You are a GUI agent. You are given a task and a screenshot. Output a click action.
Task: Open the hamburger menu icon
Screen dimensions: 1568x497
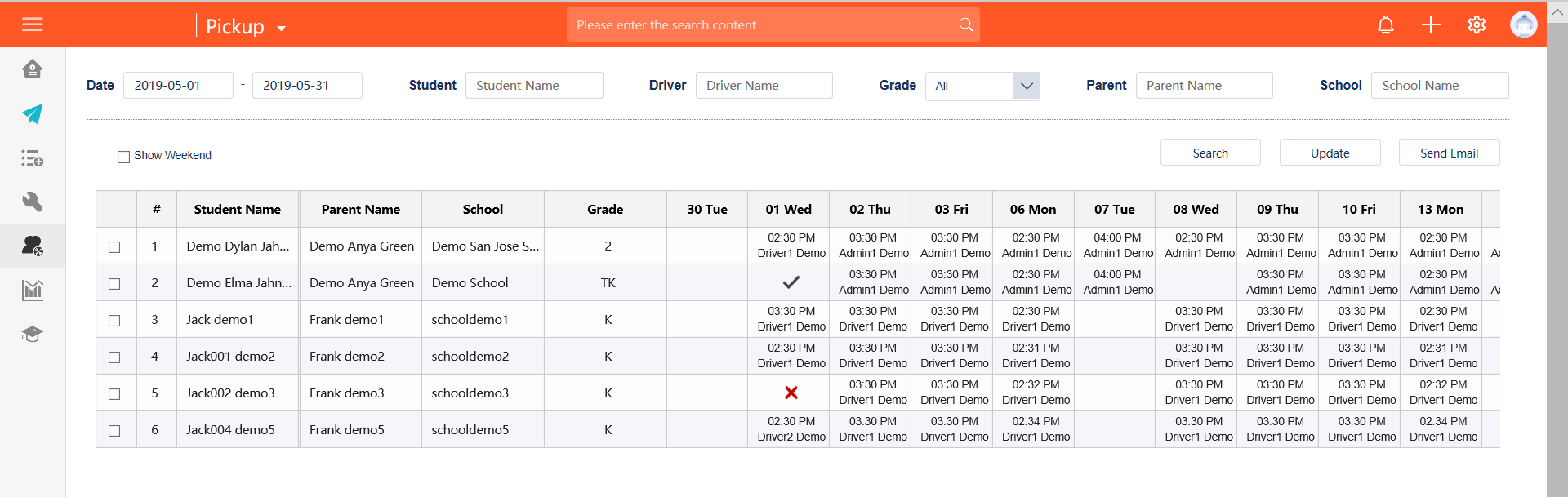tap(33, 24)
